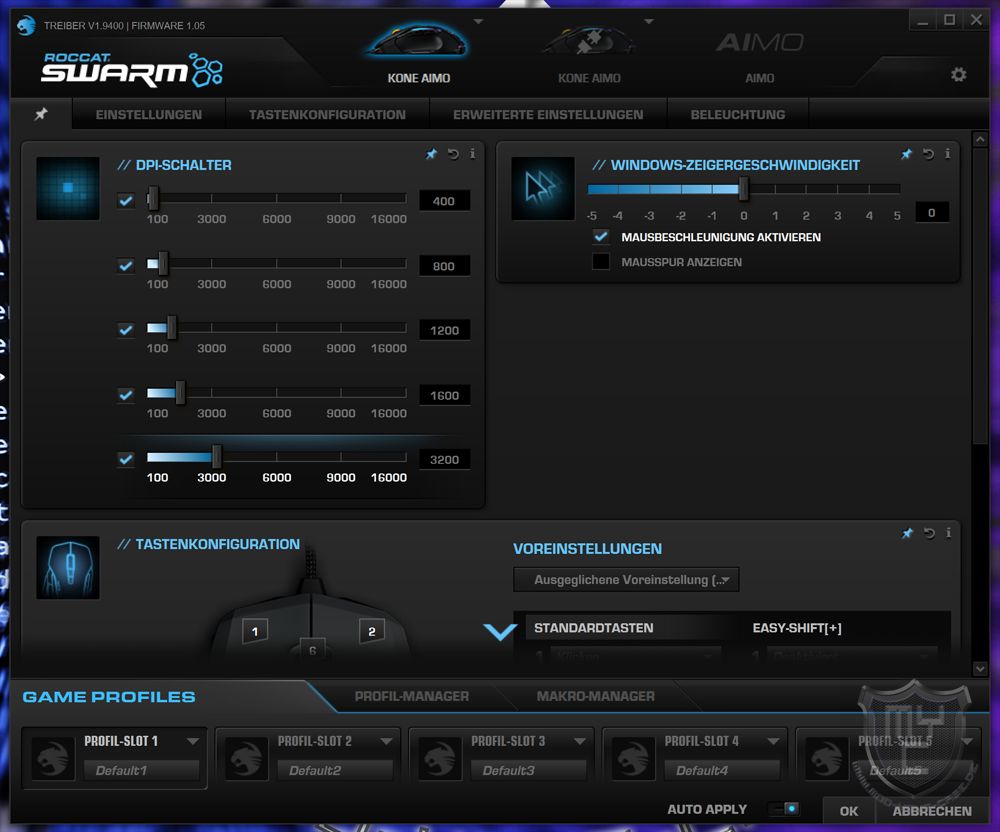Pin the Tastenkonfiguration panel
Screen dimensions: 1000x832
907,533
